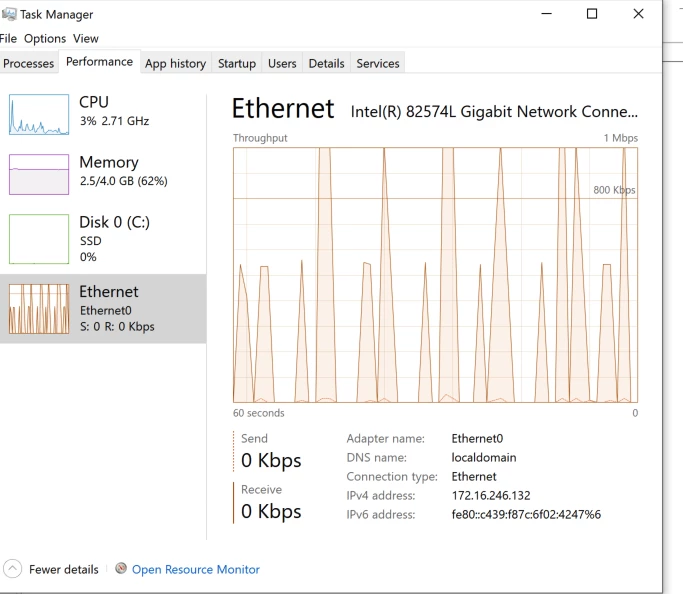Open the View menu
Screen dimensions: 683x594
pos(86,38)
